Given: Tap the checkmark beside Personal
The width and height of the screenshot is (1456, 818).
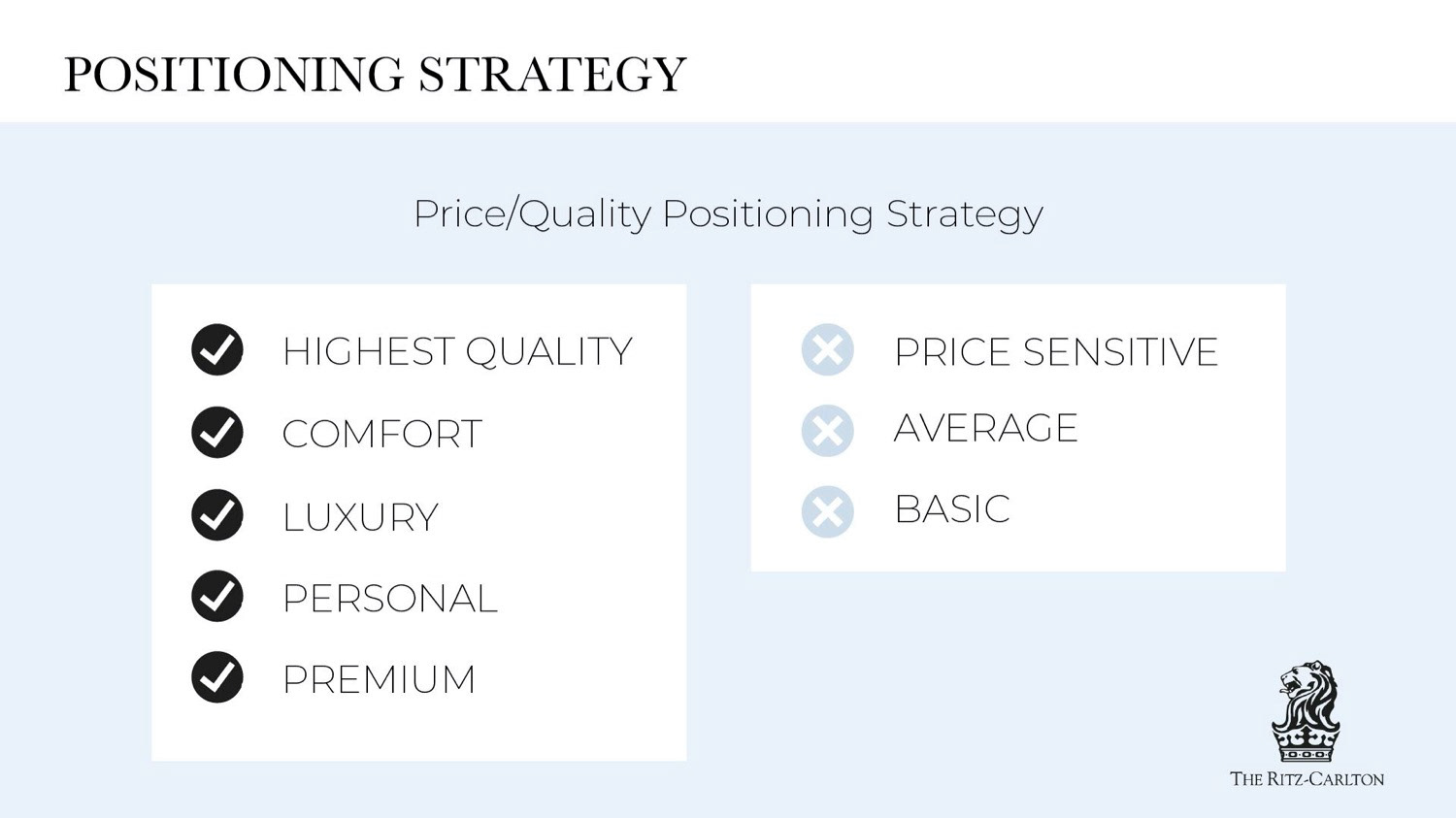Looking at the screenshot, I should tap(217, 596).
